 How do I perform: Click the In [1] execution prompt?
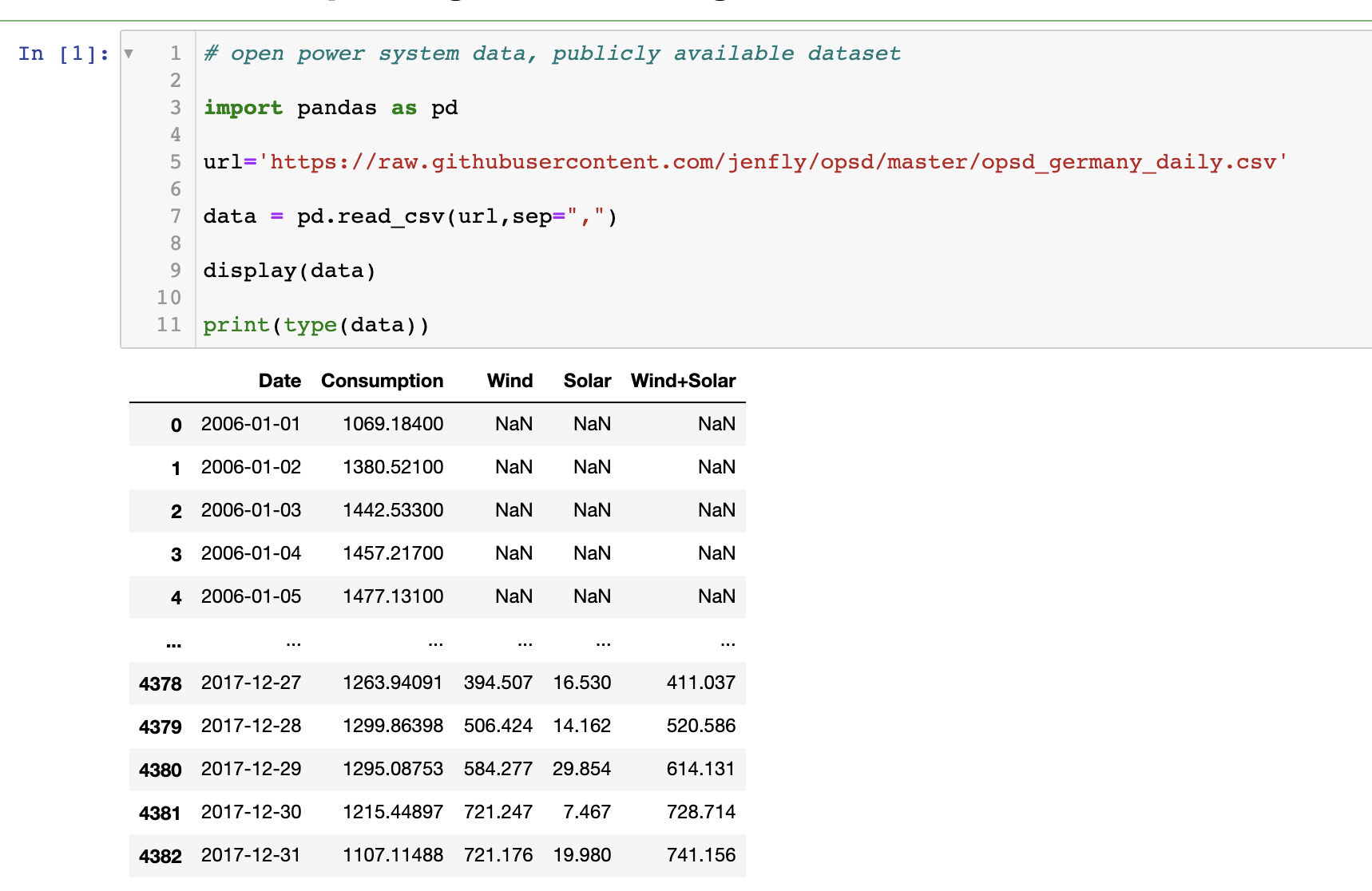[x=60, y=53]
